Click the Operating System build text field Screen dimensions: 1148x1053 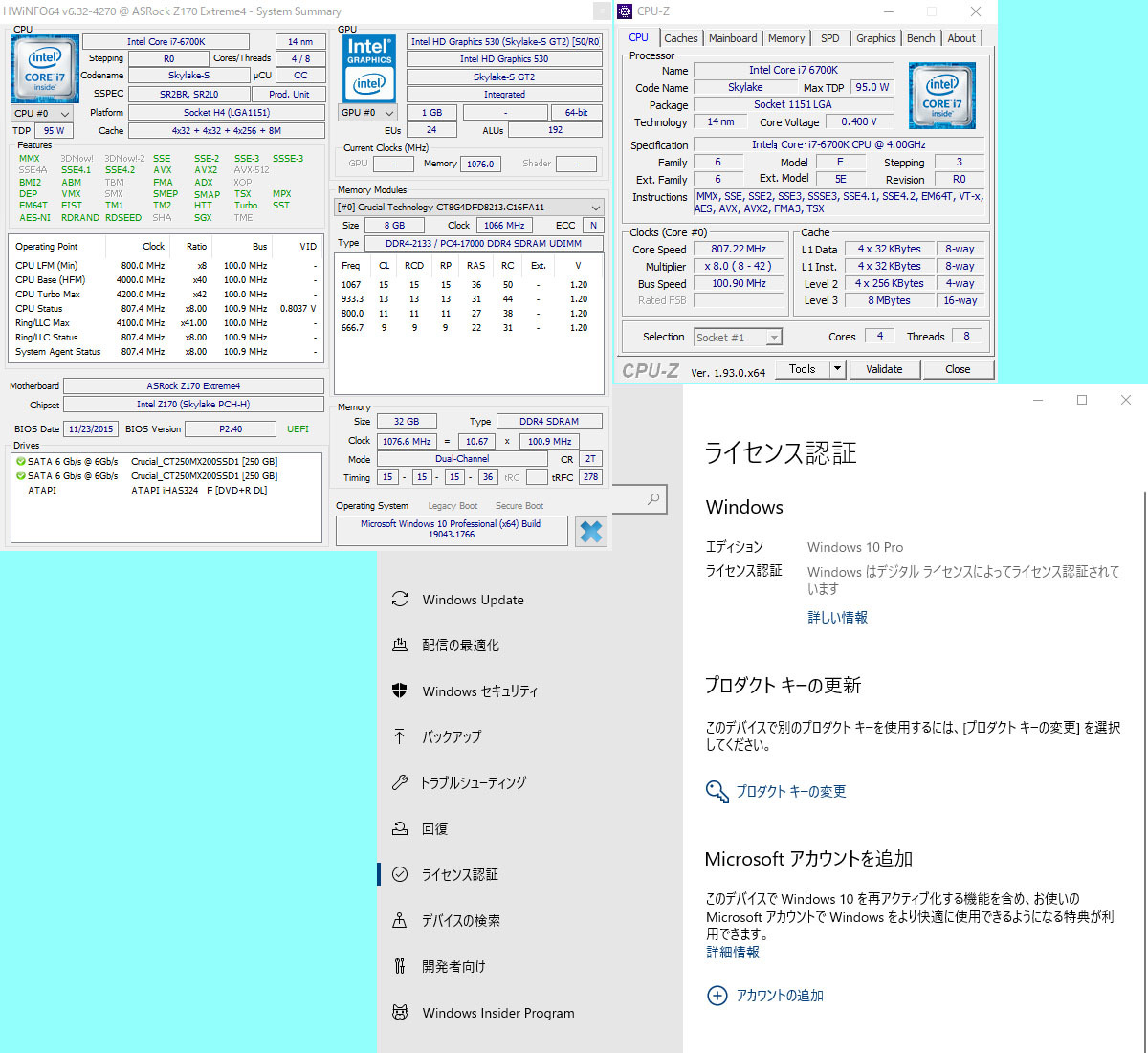pos(451,529)
